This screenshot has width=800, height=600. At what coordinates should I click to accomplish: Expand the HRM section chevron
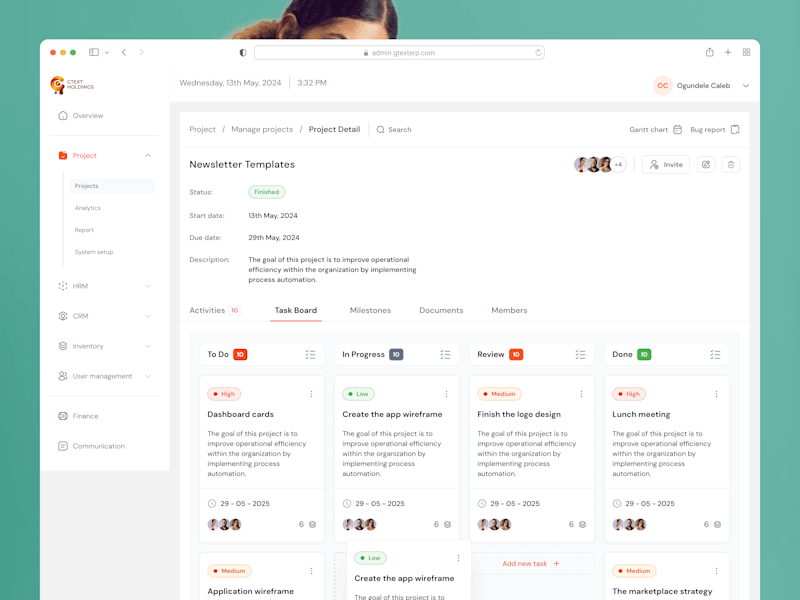click(x=148, y=286)
